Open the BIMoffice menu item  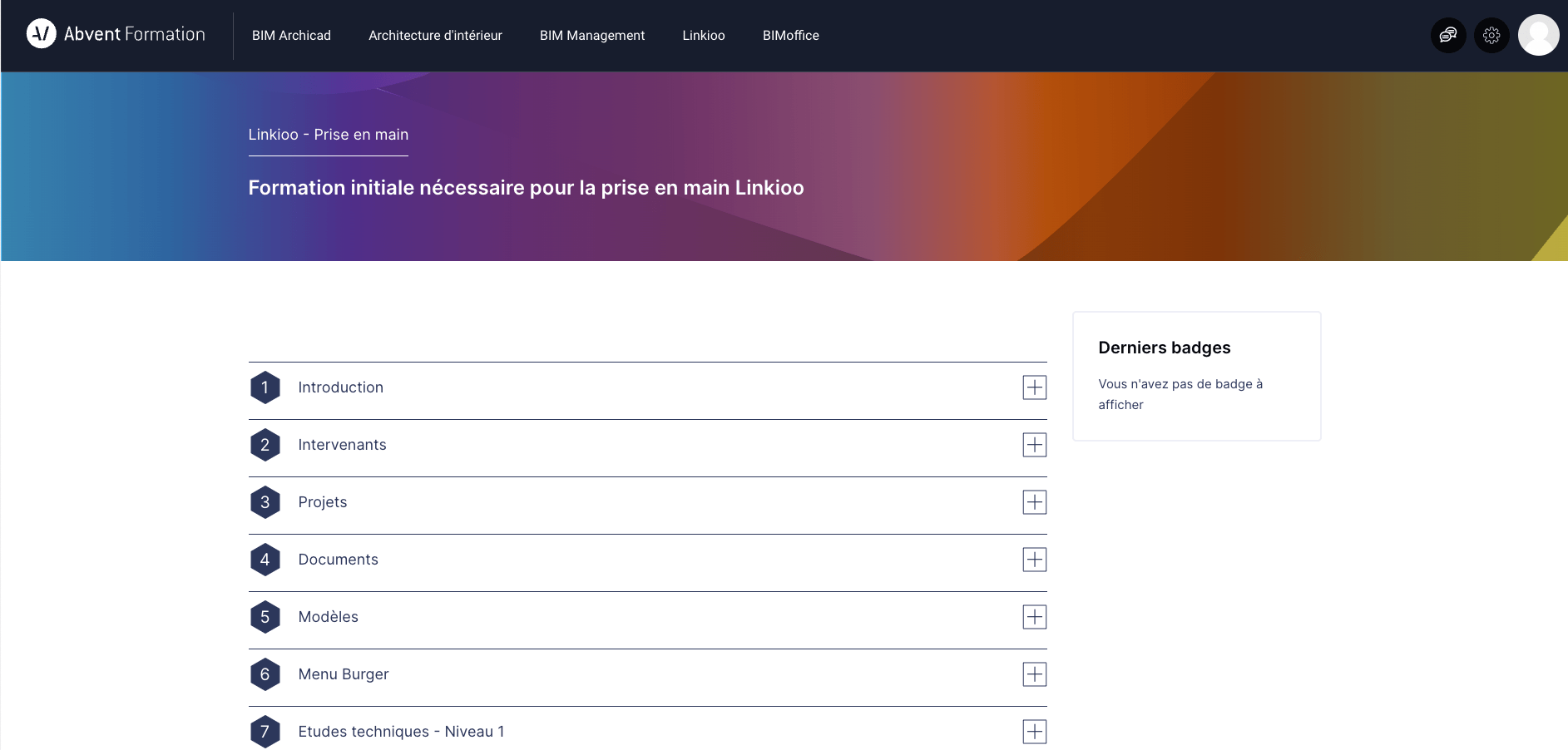click(x=791, y=35)
